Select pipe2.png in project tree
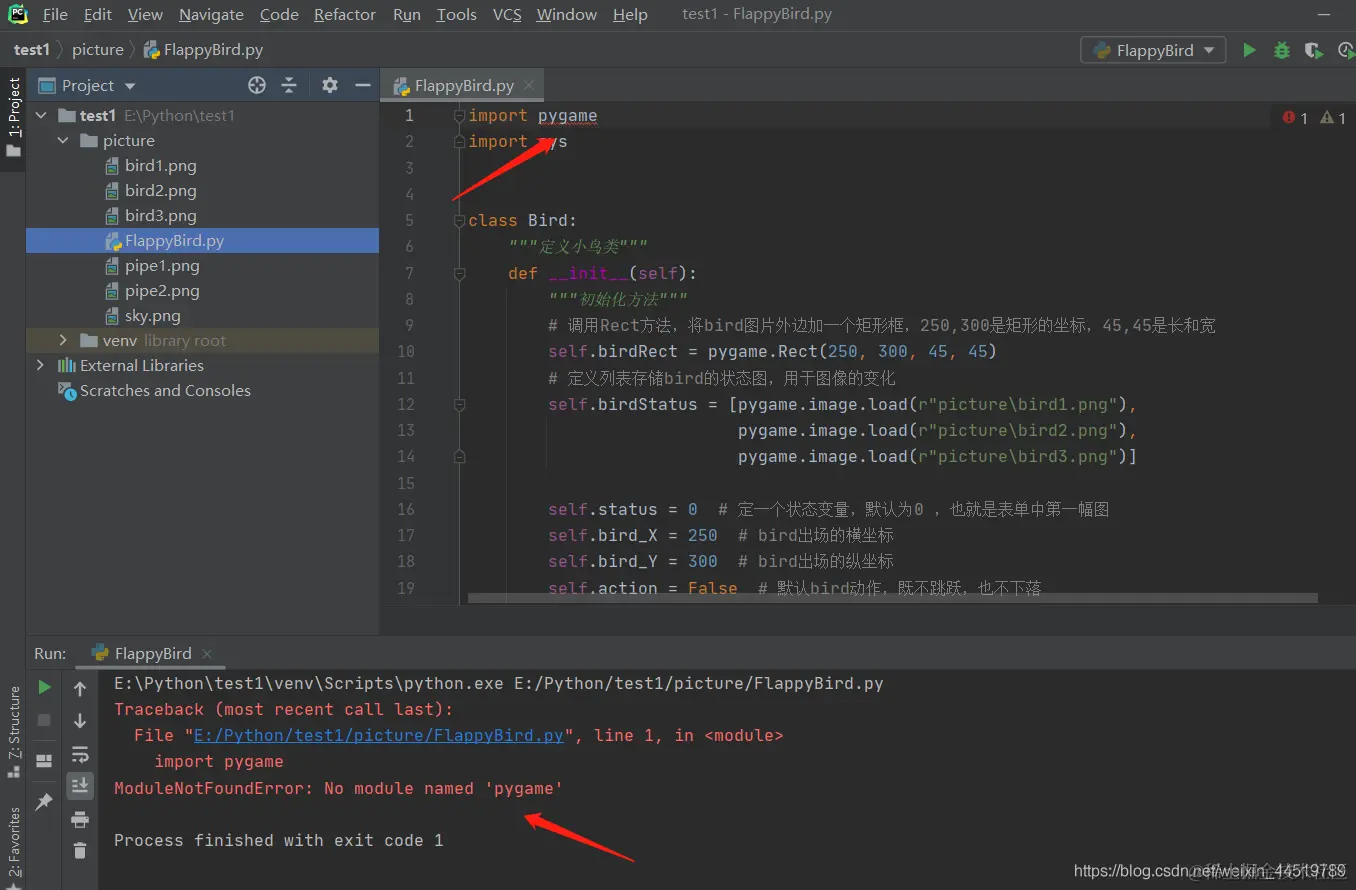The height and width of the screenshot is (890, 1356). click(162, 291)
